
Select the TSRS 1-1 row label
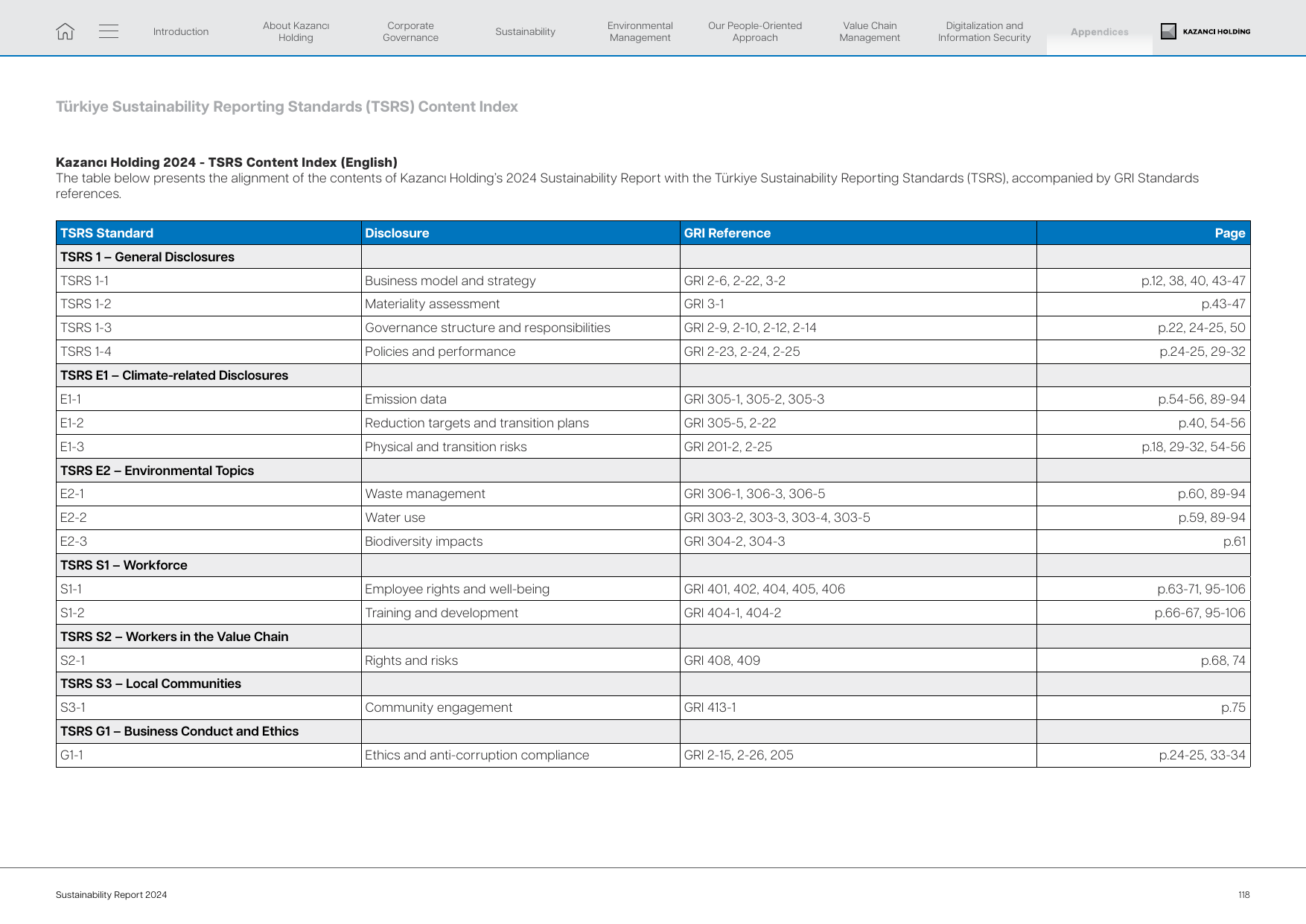[x=84, y=281]
